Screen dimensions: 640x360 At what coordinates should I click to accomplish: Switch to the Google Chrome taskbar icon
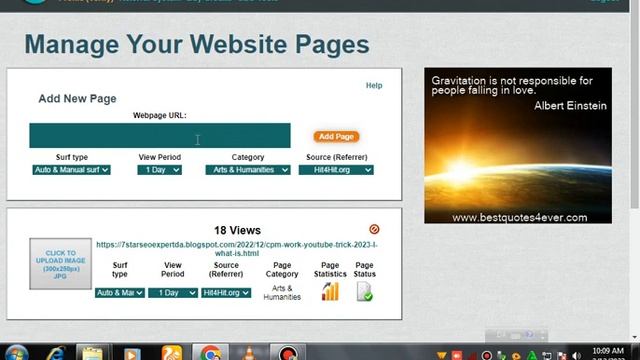pyautogui.click(x=211, y=353)
